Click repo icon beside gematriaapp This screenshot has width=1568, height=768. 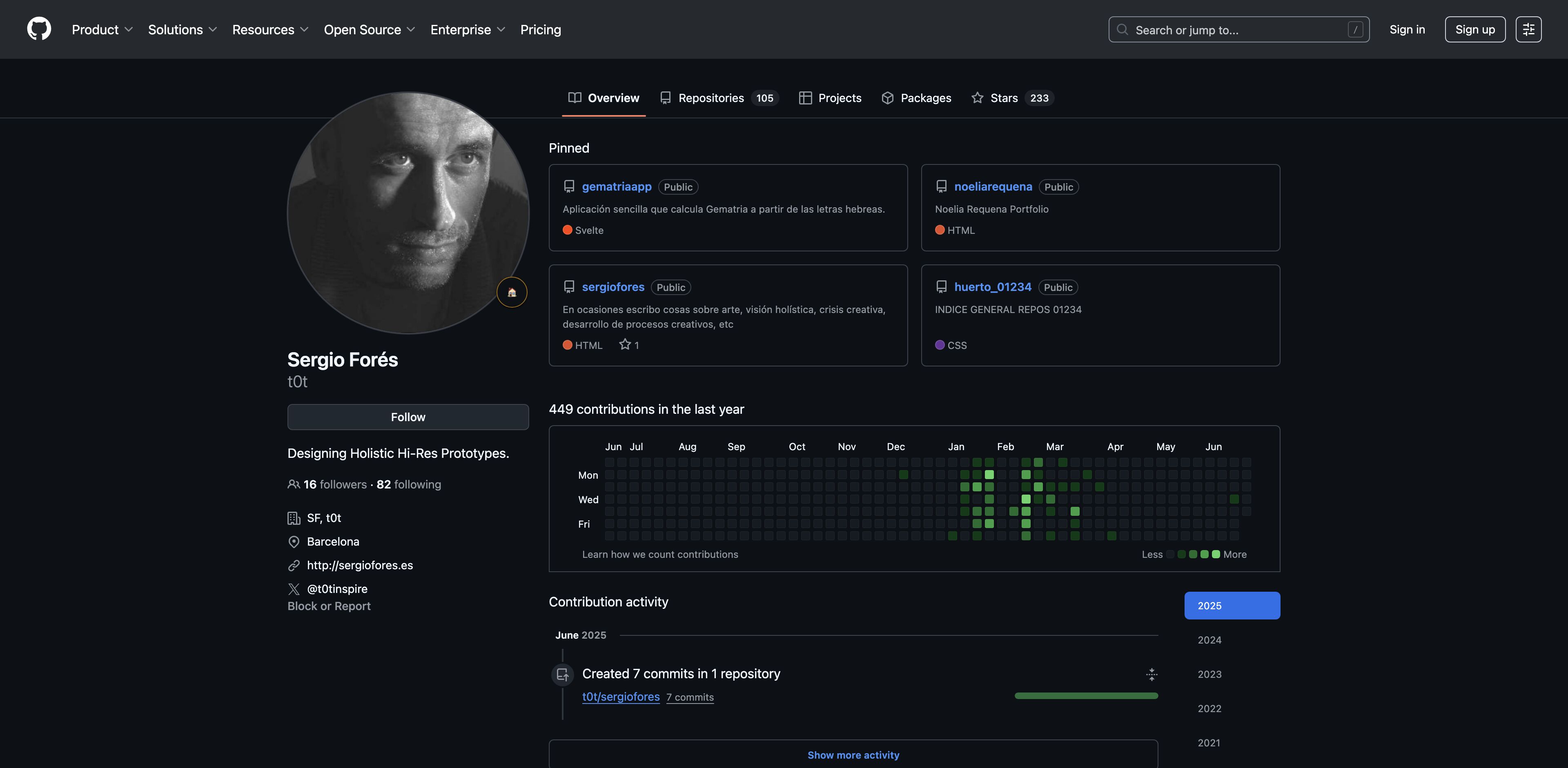pos(569,186)
